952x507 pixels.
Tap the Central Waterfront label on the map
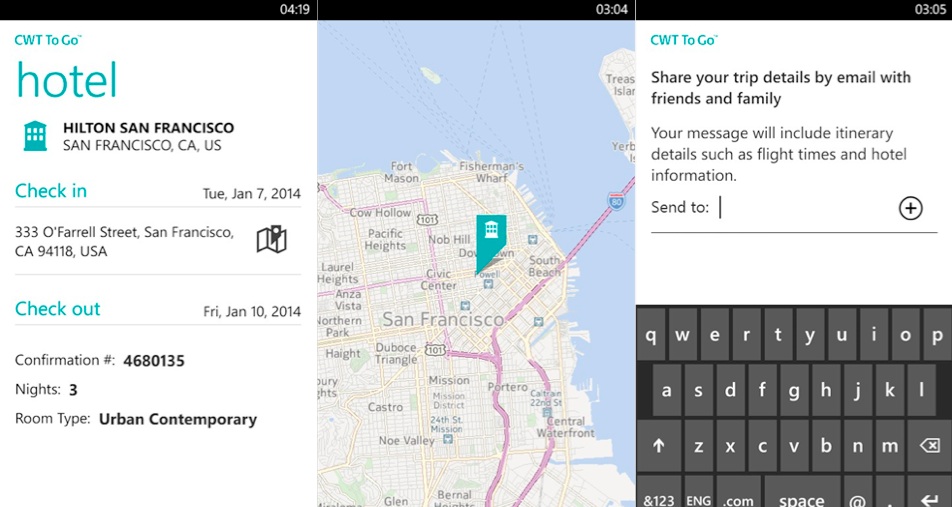(x=565, y=427)
